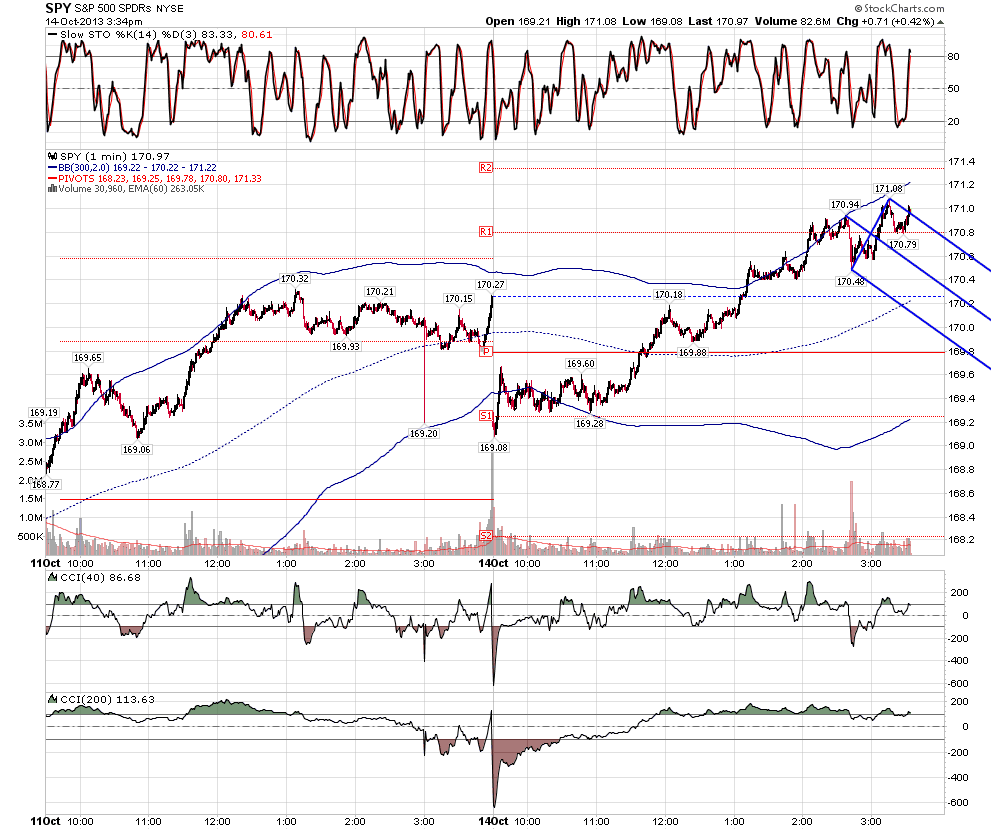Click the "Volume 82.6M" header value

point(792,21)
